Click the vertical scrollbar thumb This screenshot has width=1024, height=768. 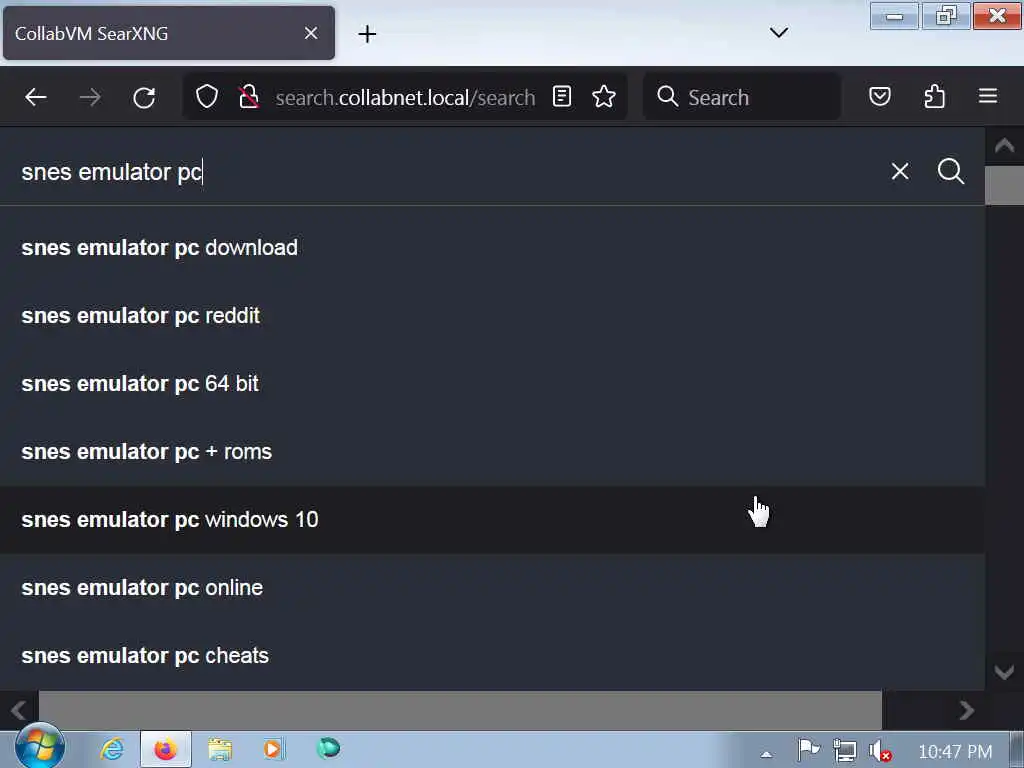1004,185
